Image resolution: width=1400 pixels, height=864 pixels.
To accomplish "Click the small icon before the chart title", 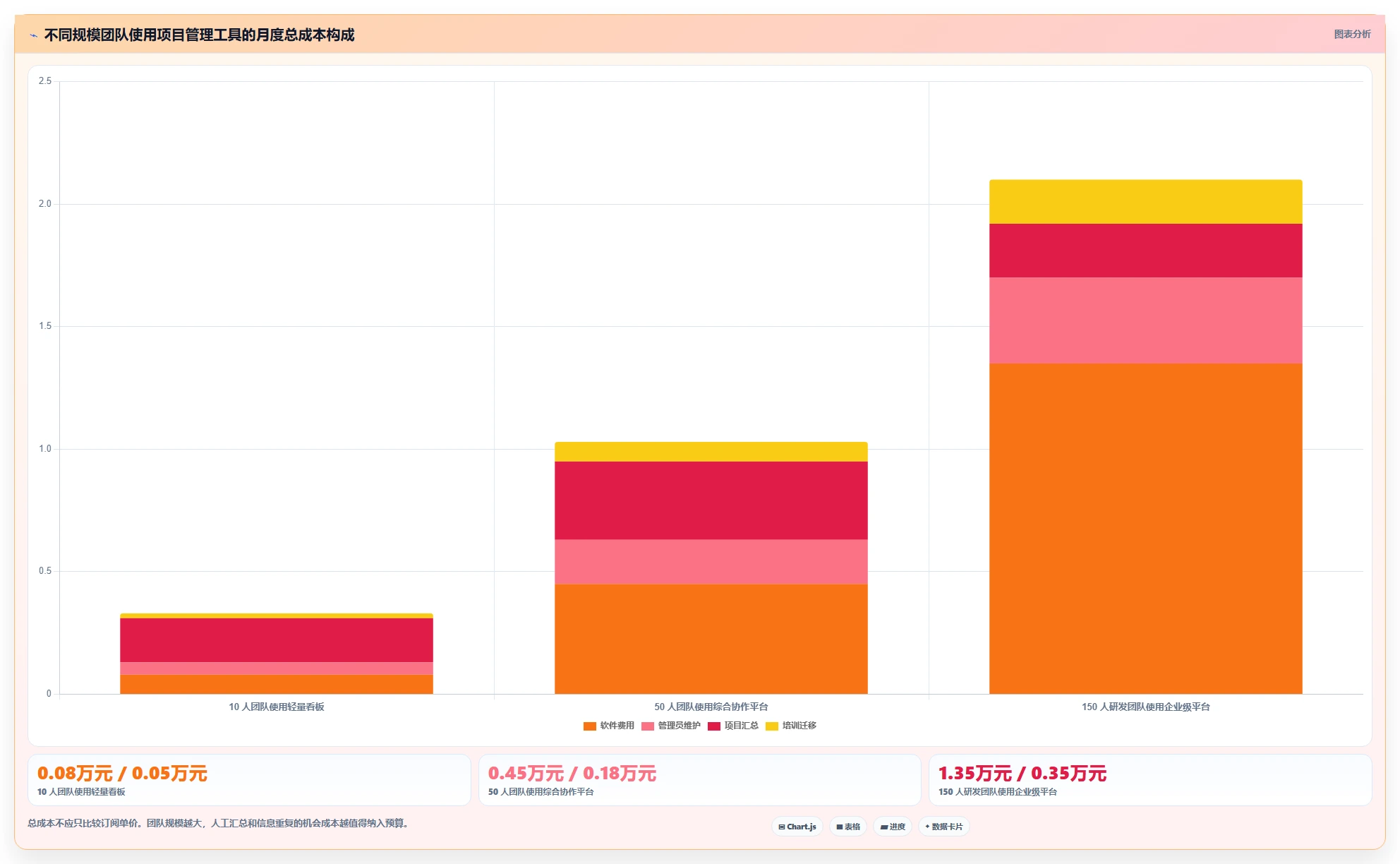I will point(33,35).
